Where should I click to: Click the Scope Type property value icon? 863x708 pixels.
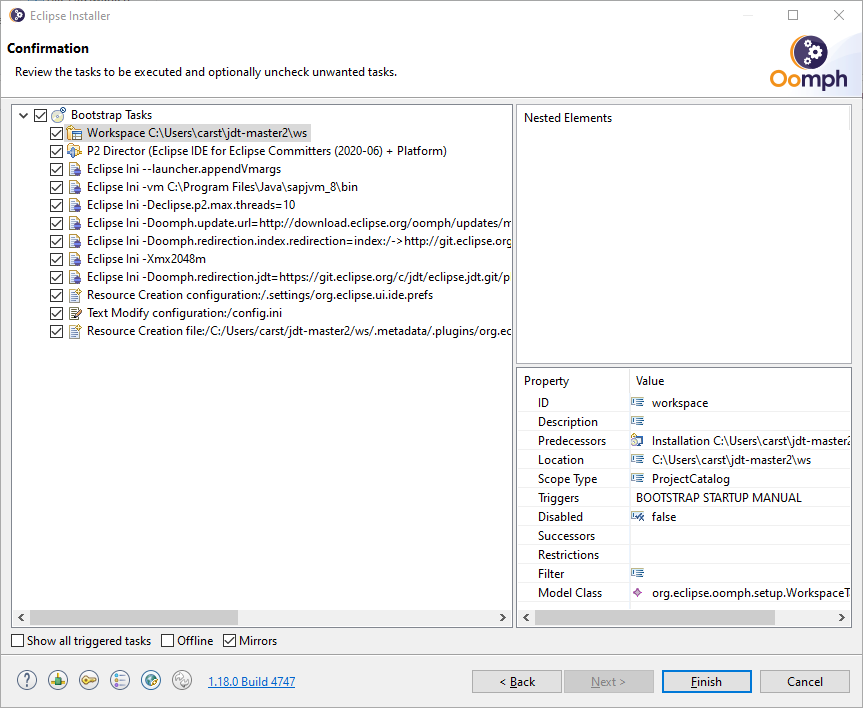tap(637, 478)
